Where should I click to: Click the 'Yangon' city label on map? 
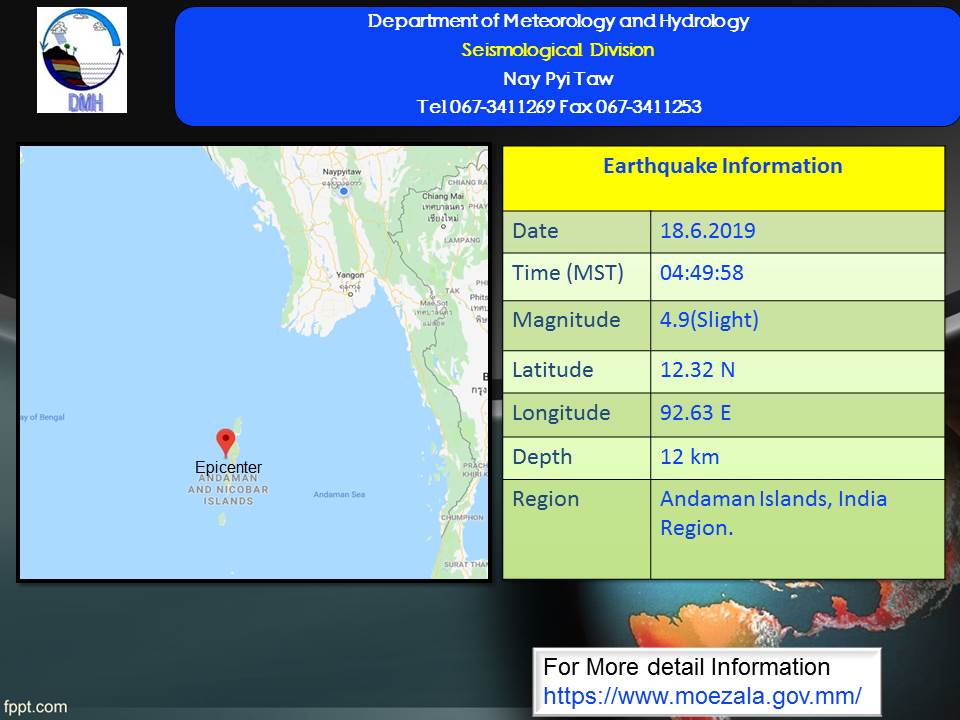[350, 275]
